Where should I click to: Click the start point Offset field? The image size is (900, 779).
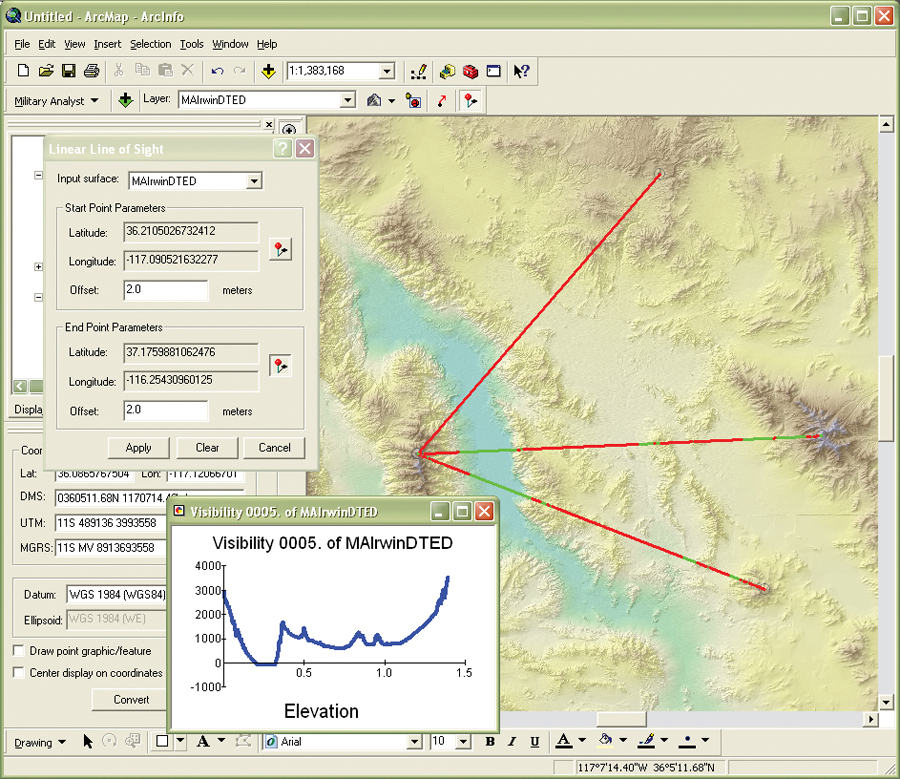(x=166, y=290)
